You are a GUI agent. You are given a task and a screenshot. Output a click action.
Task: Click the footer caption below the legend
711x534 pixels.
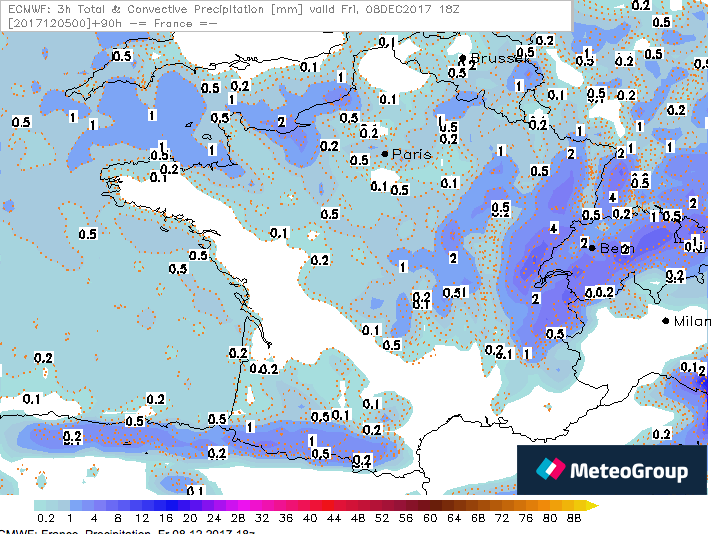pos(128,530)
